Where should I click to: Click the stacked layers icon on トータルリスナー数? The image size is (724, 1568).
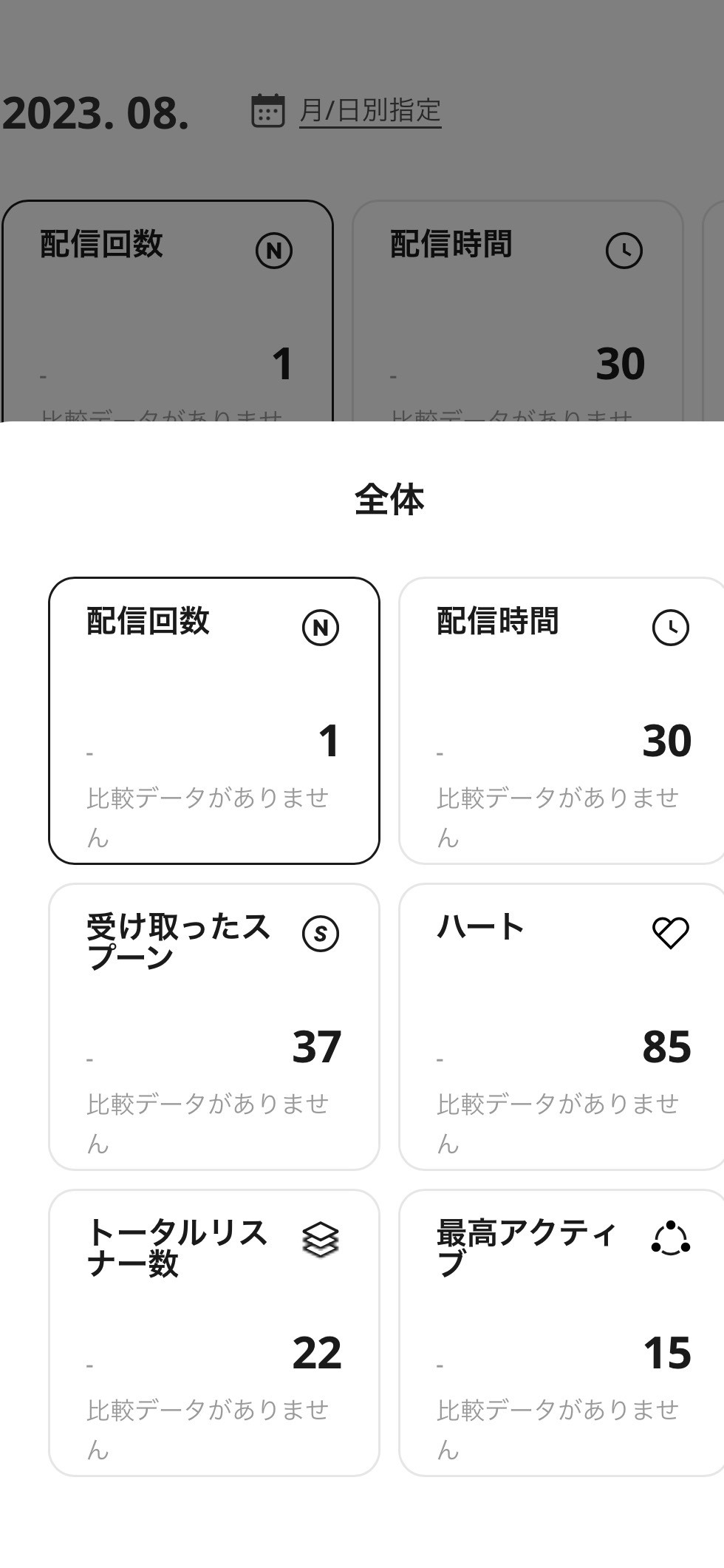click(320, 1240)
